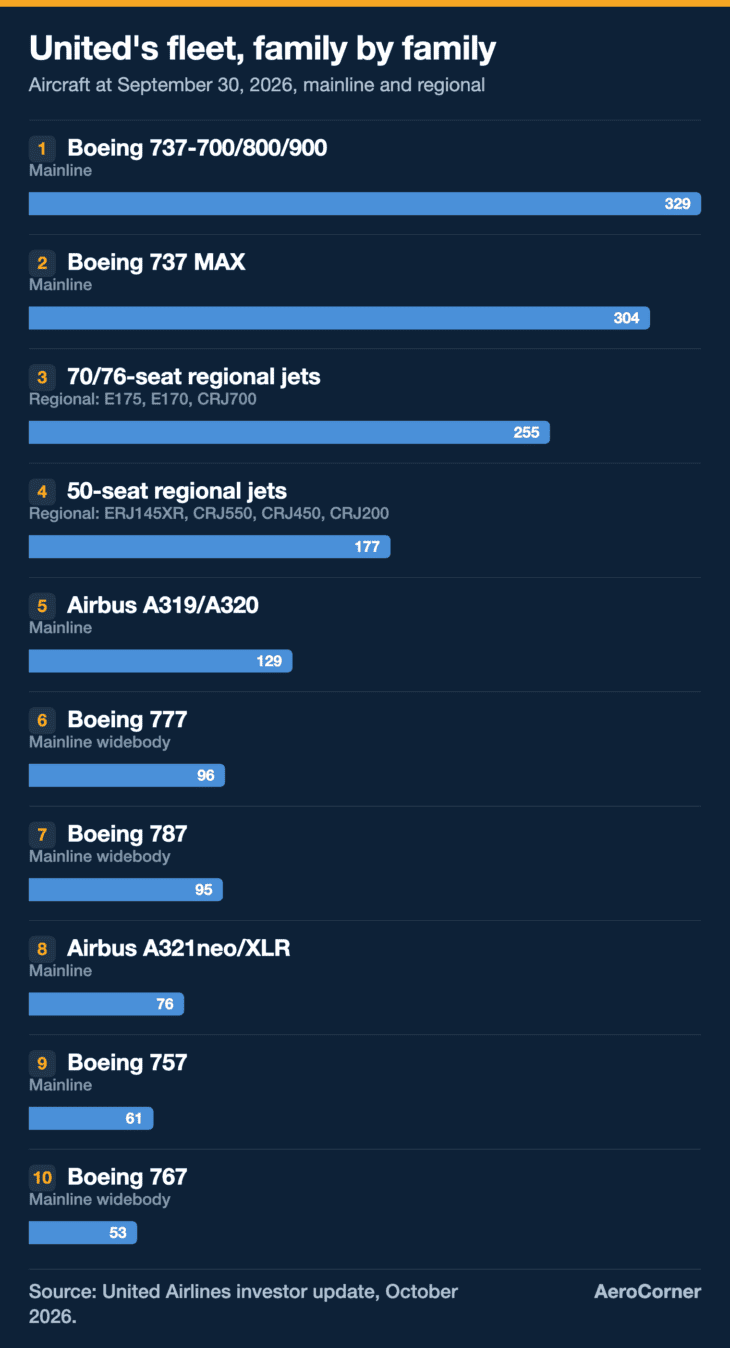
Task: Select the Boeing 757 bar labeled 61
Action: pyautogui.click(x=91, y=1118)
